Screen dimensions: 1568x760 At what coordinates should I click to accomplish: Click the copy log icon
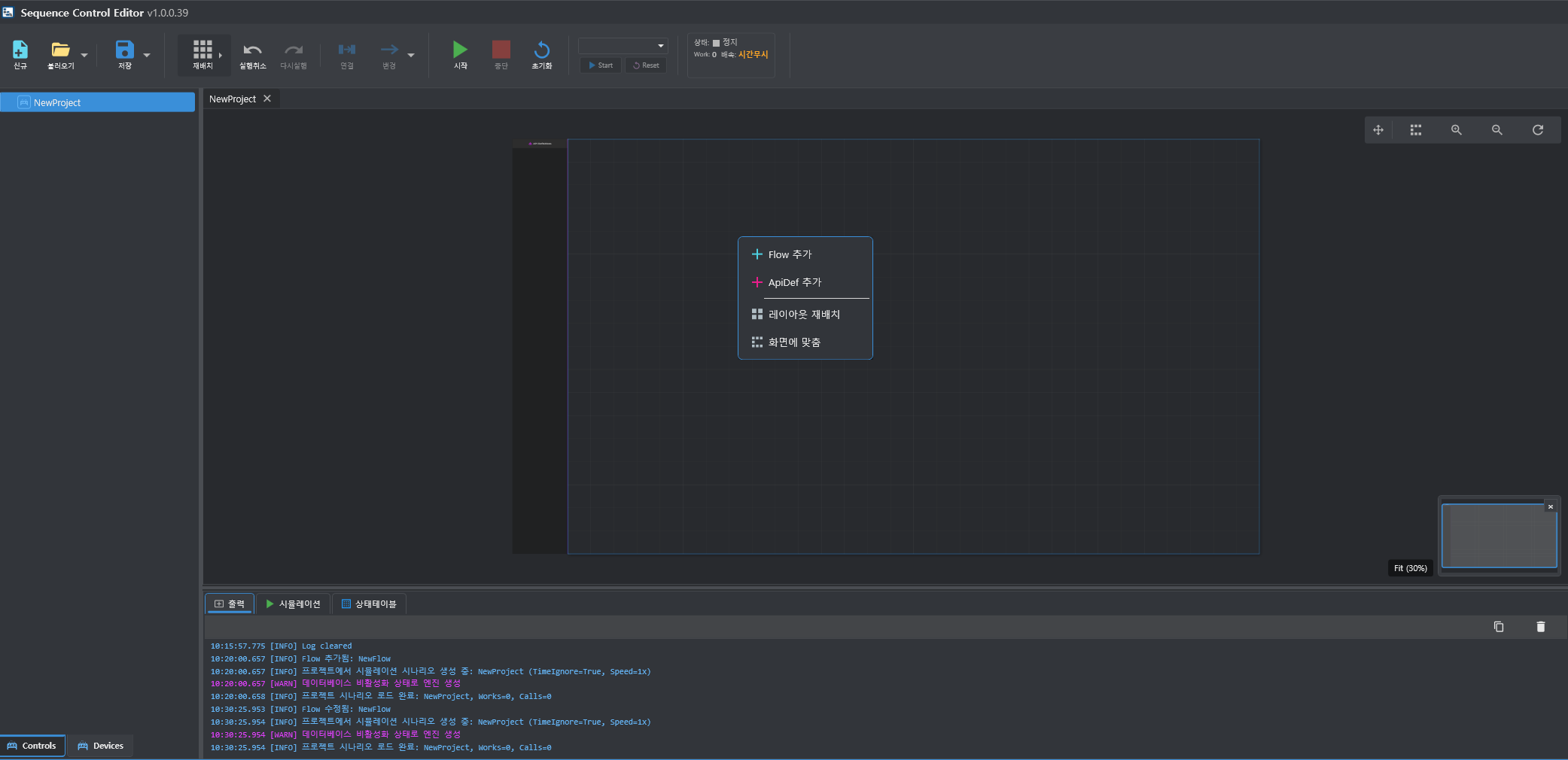point(1498,627)
